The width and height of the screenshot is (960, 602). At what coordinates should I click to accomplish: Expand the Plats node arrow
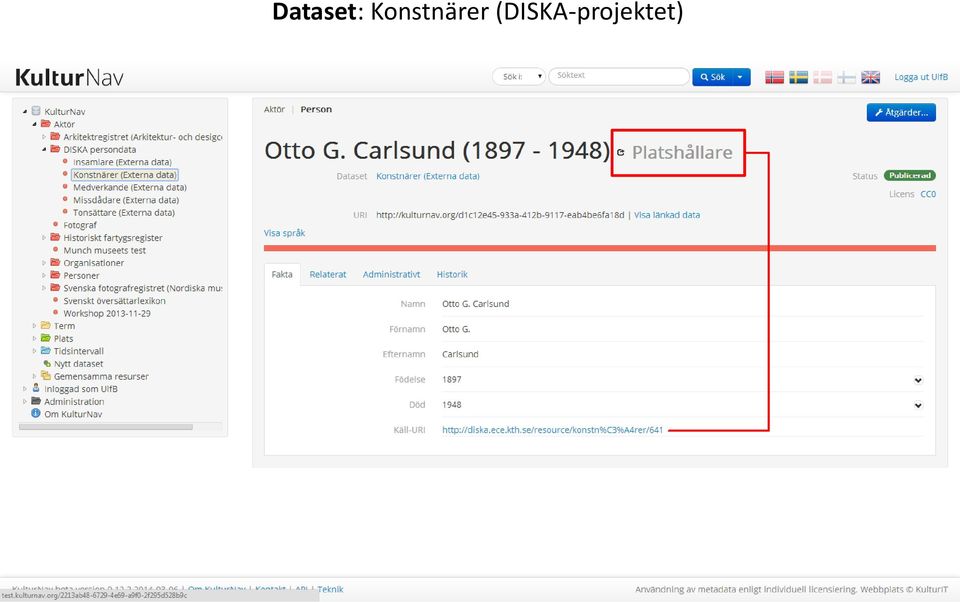[34, 339]
